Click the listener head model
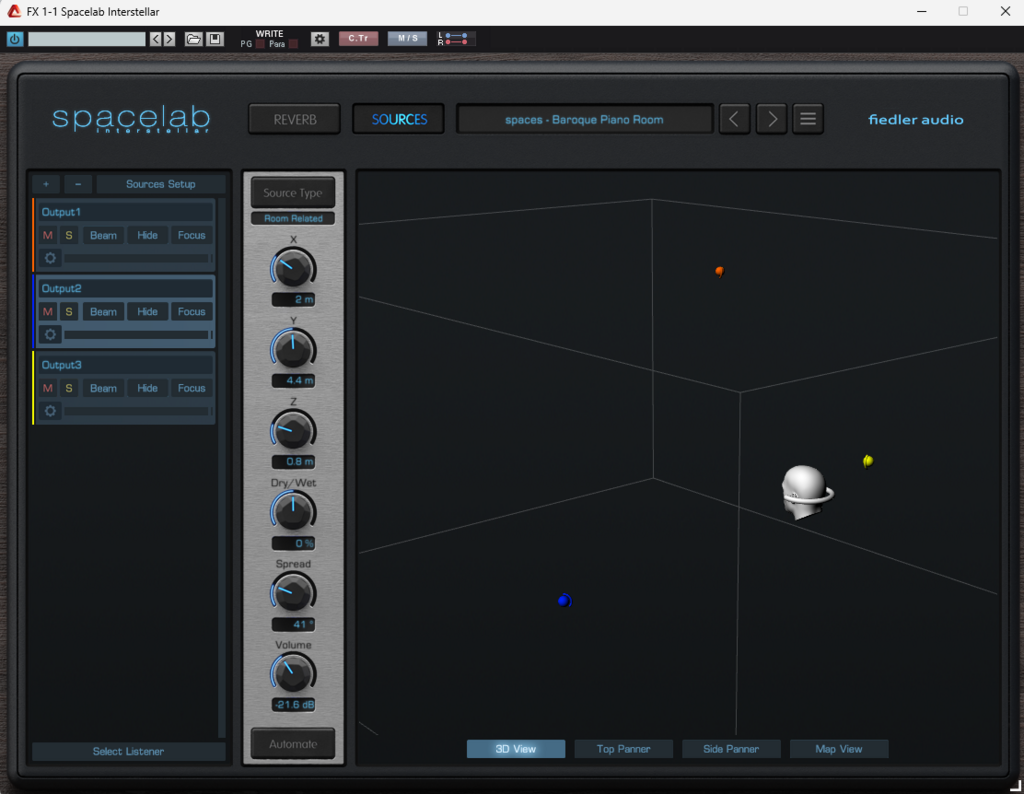The image size is (1024, 794). (806, 492)
